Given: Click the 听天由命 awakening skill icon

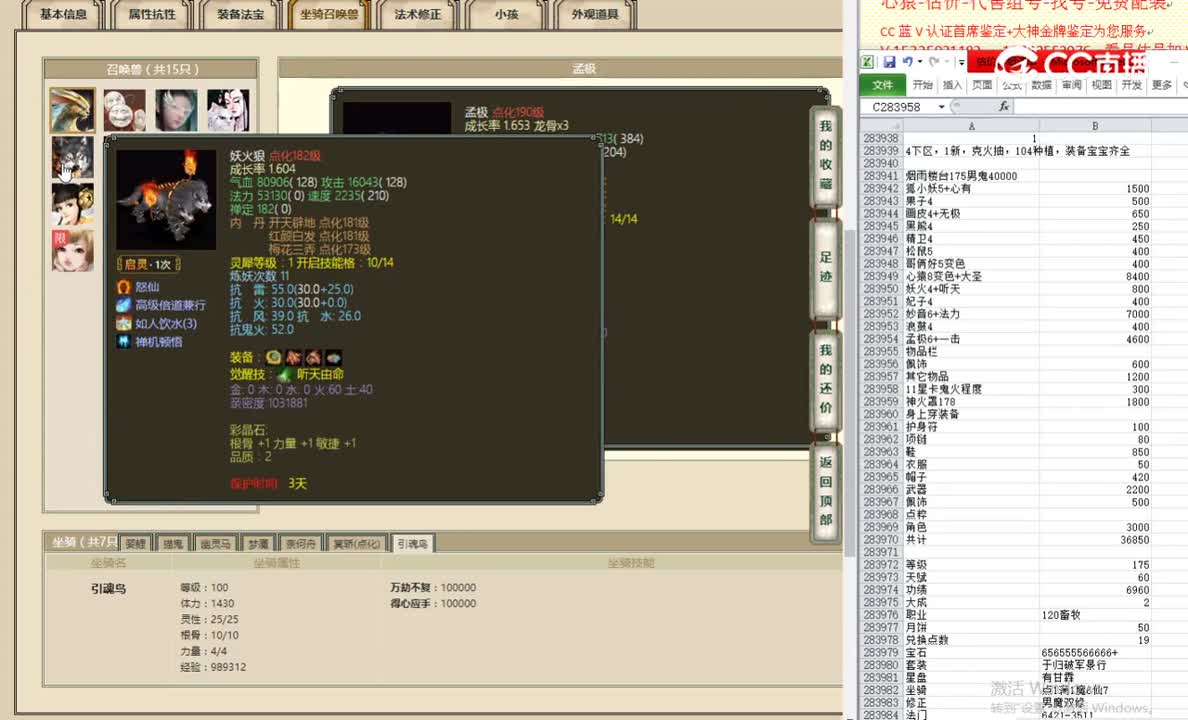Looking at the screenshot, I should point(285,374).
